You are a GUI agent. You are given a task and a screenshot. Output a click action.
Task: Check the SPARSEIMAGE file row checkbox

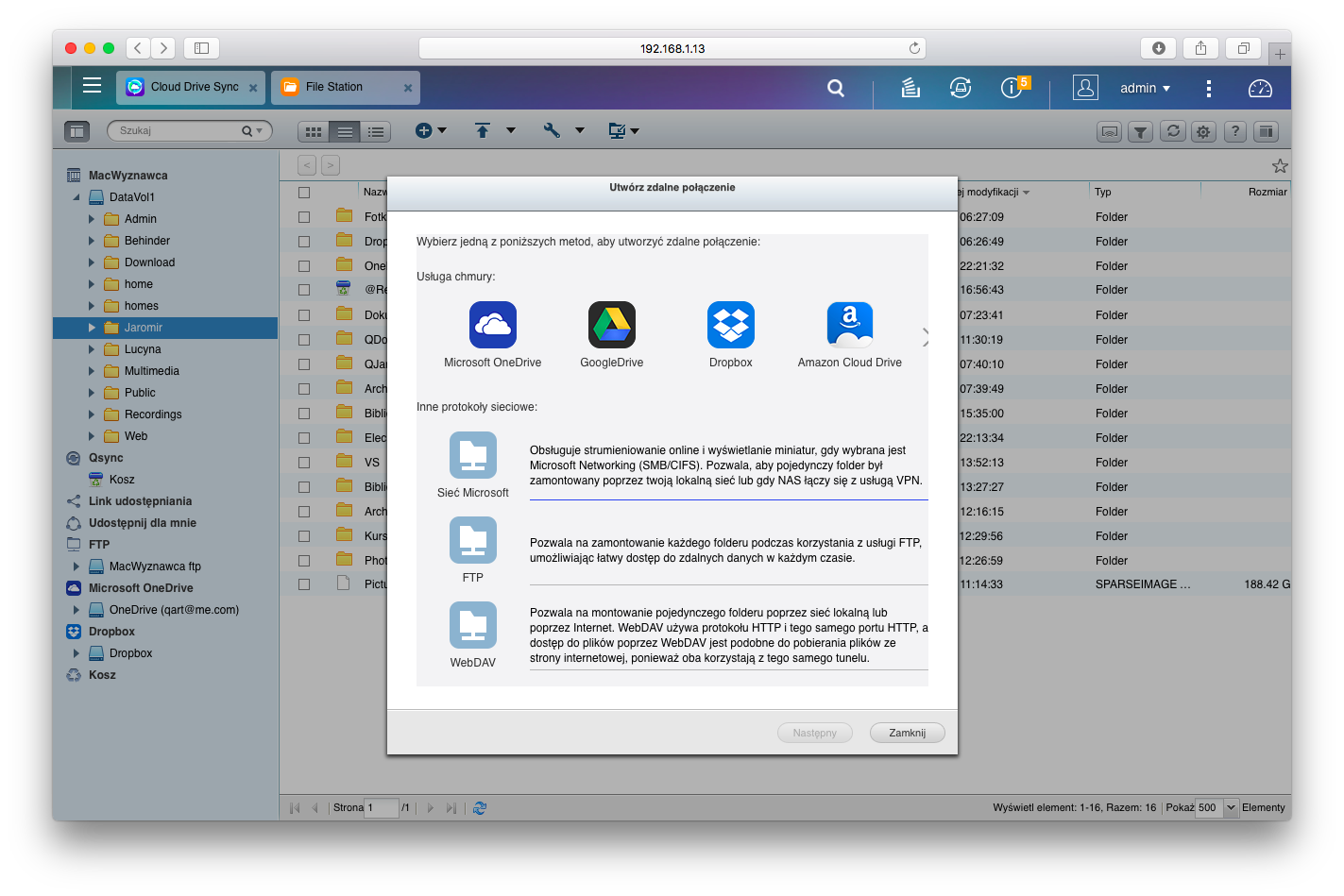pyautogui.click(x=304, y=584)
